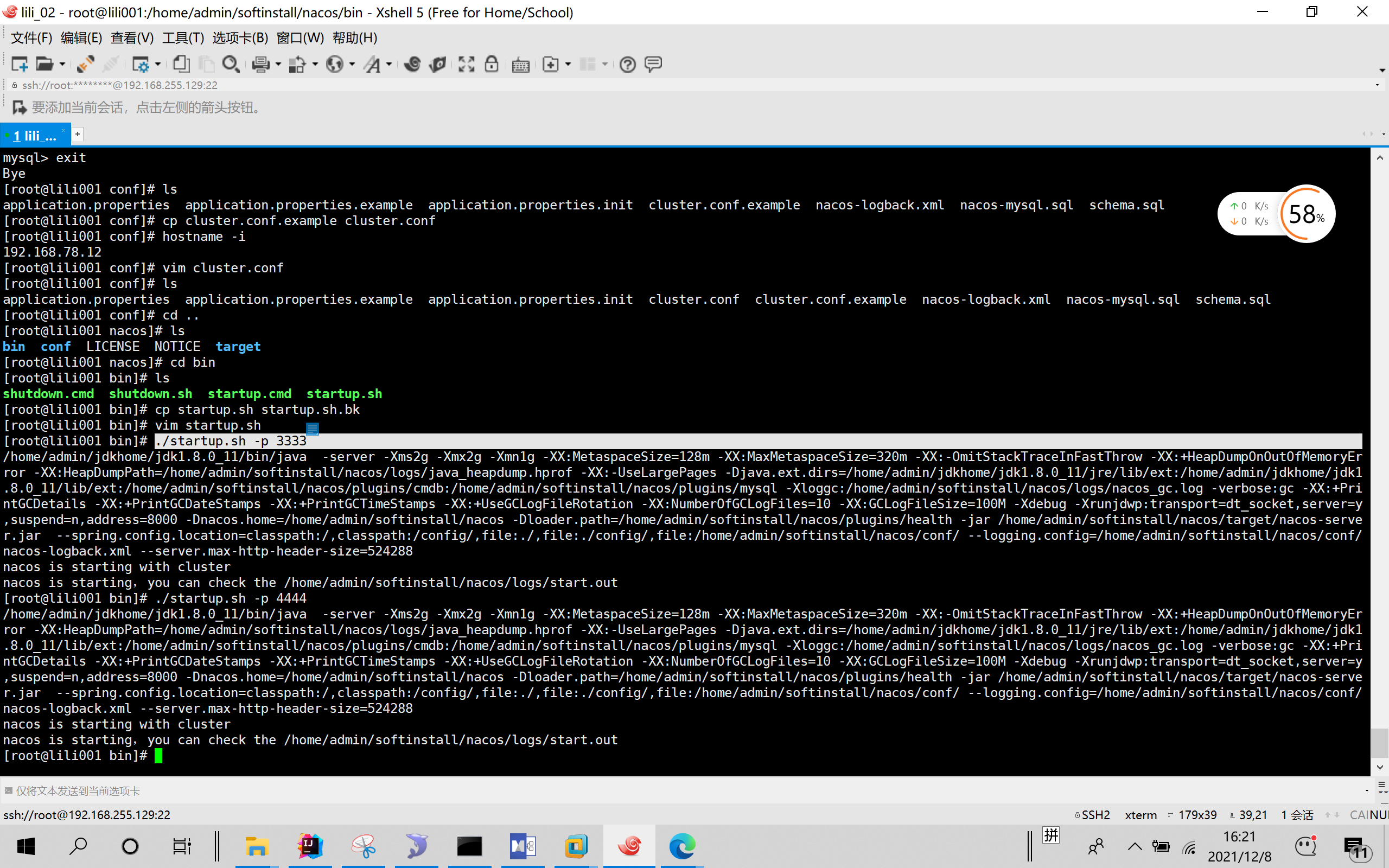Click the Copy icon in toolbar
Image resolution: width=1389 pixels, height=868 pixels.
tap(181, 65)
